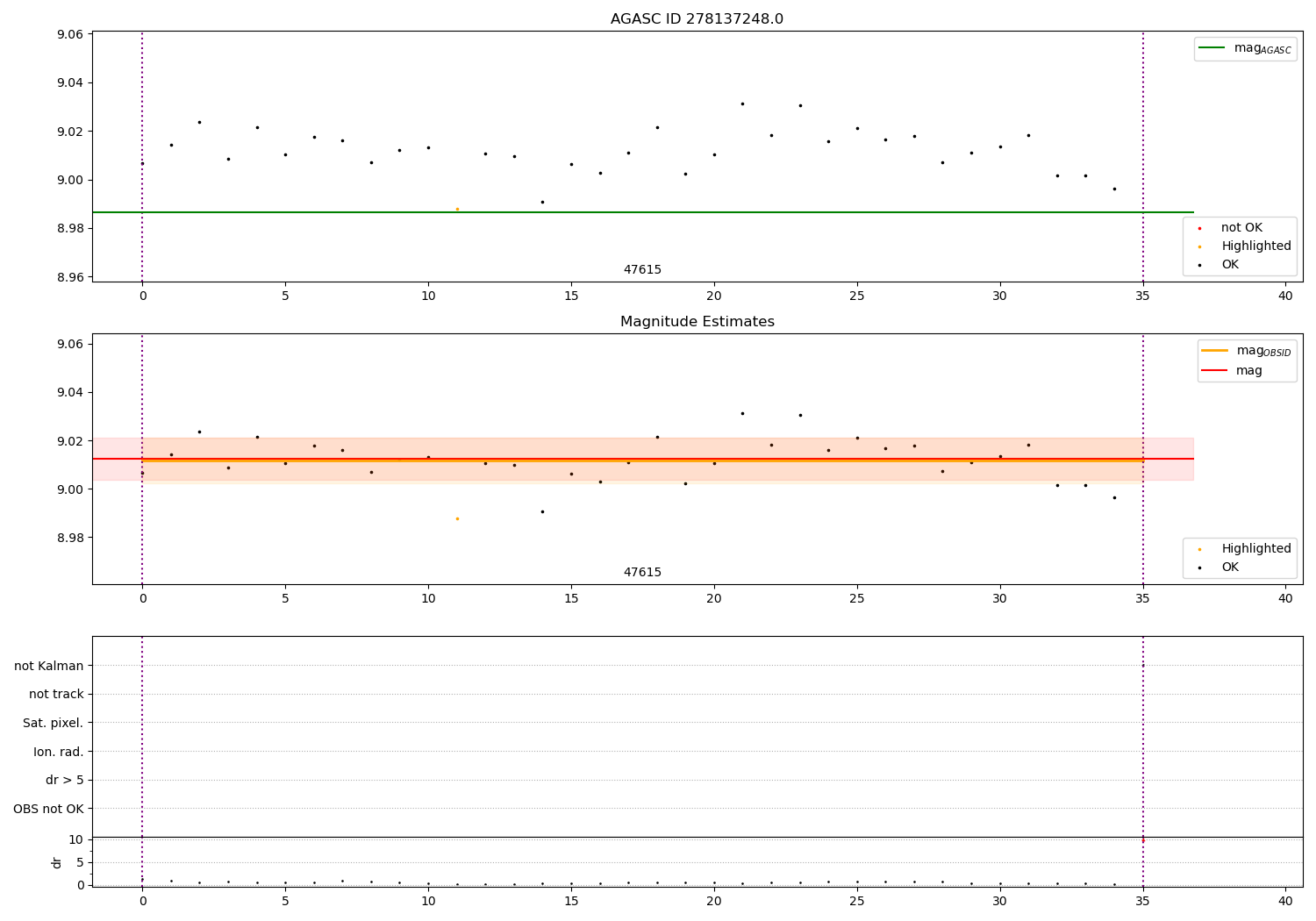Click the green line sample in the top legend
Screen dimensions: 1316x921
(x=1212, y=48)
